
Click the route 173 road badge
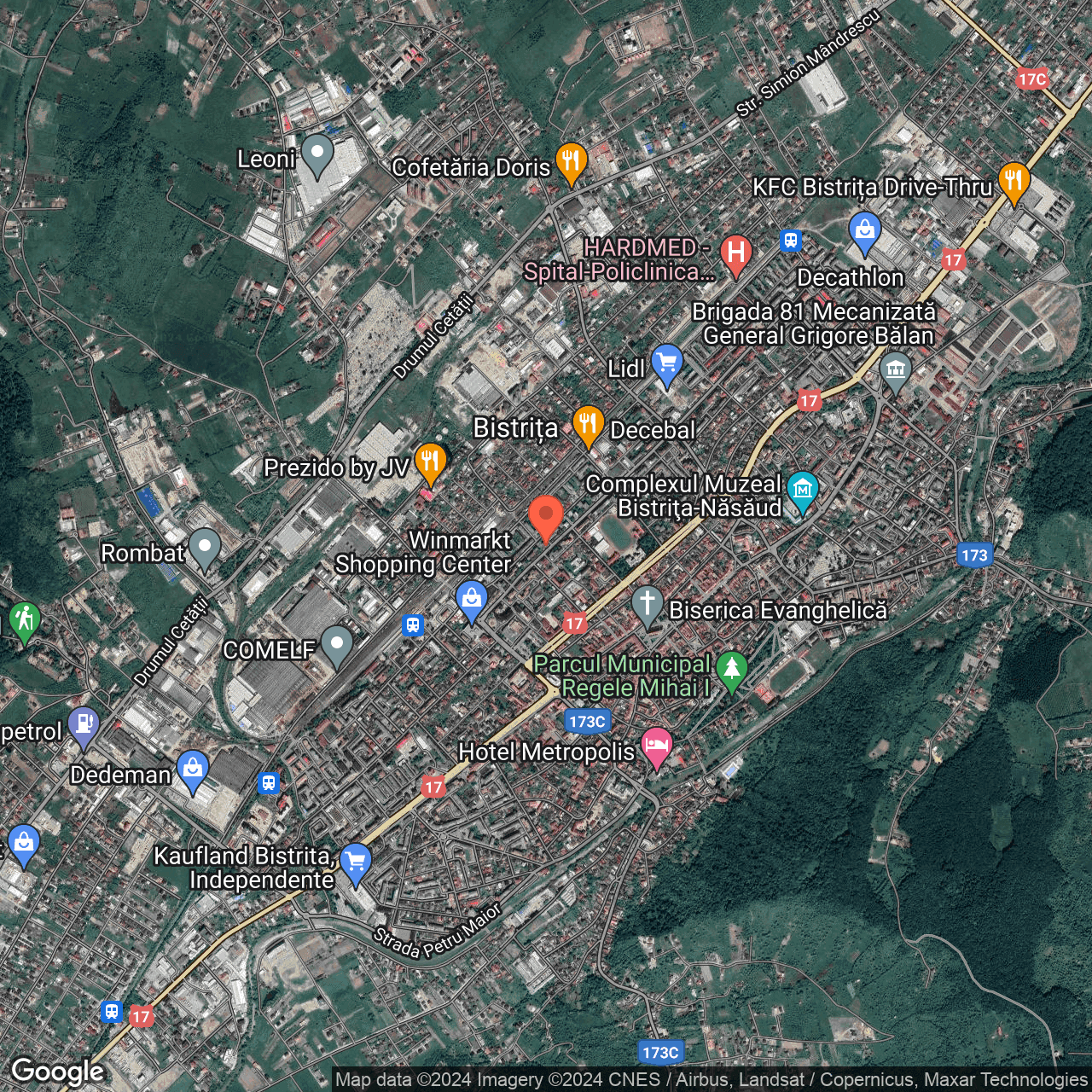[974, 556]
